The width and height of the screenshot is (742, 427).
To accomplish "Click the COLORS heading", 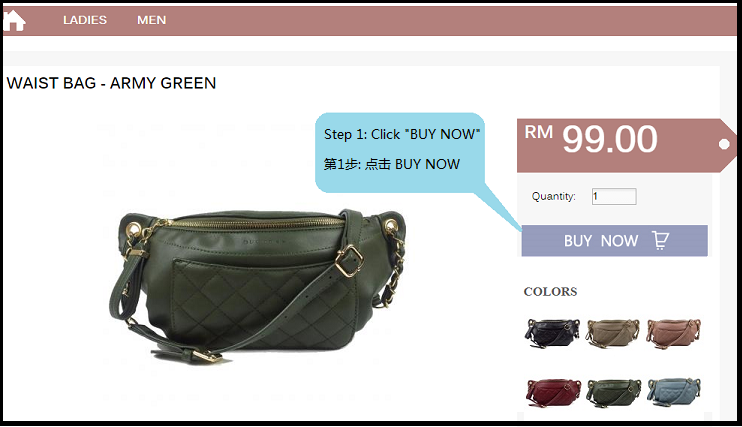I will point(550,292).
